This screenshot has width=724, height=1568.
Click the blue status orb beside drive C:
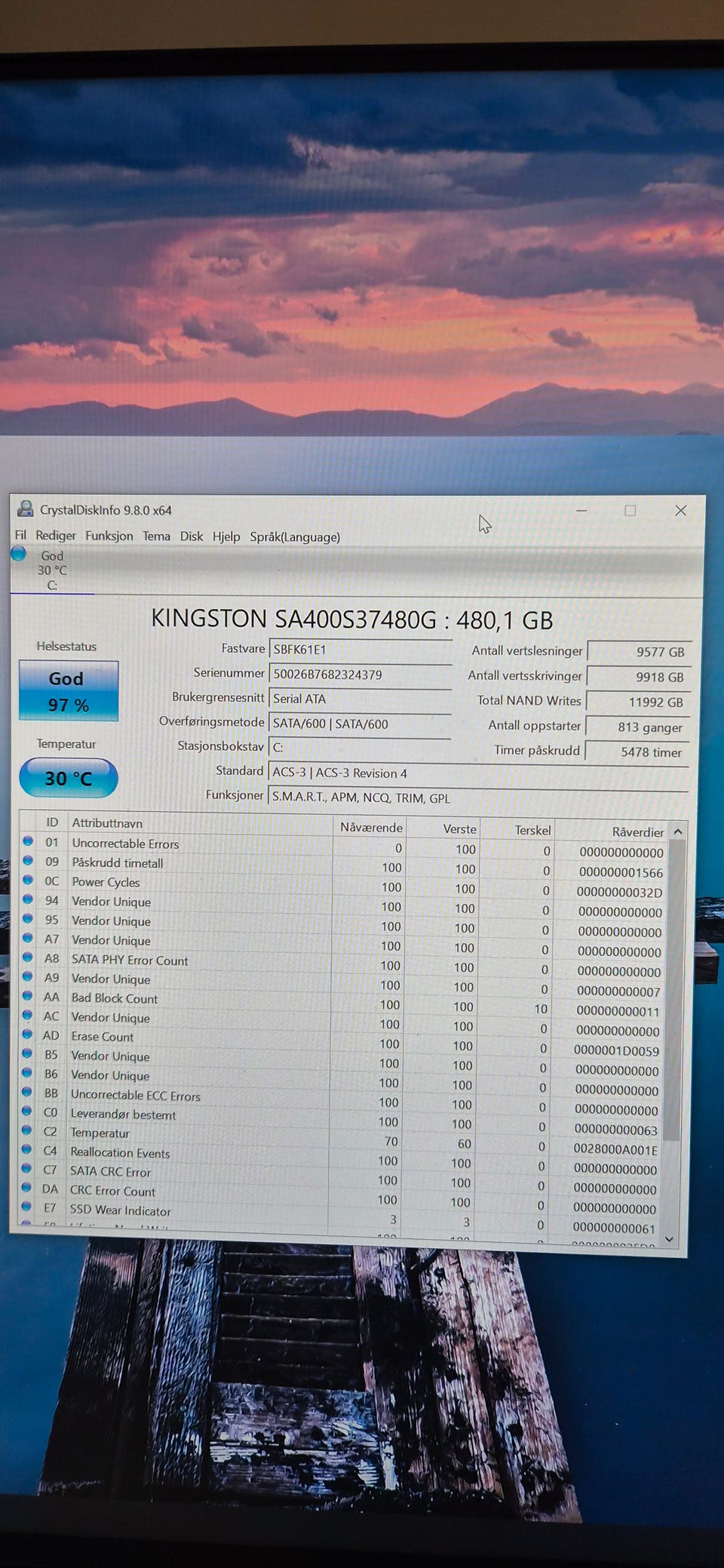[x=19, y=555]
